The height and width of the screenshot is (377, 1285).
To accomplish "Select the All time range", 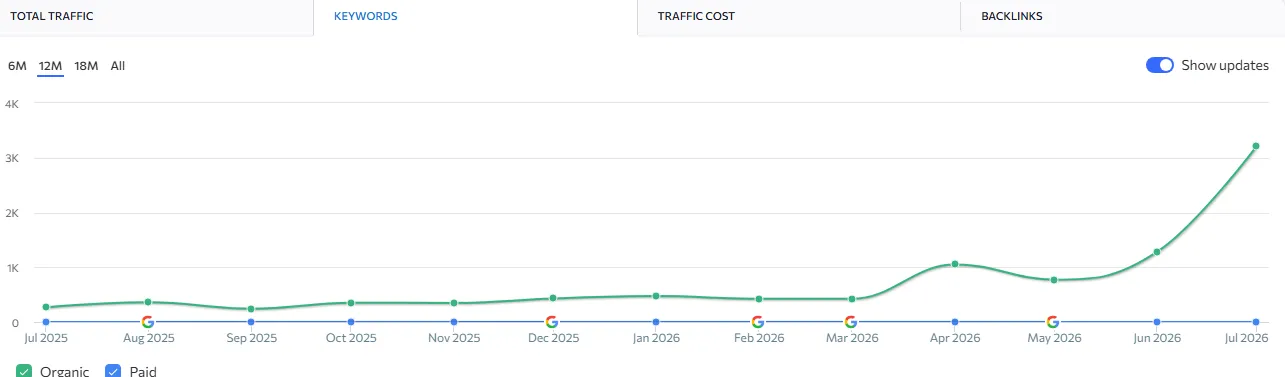I will [x=118, y=66].
